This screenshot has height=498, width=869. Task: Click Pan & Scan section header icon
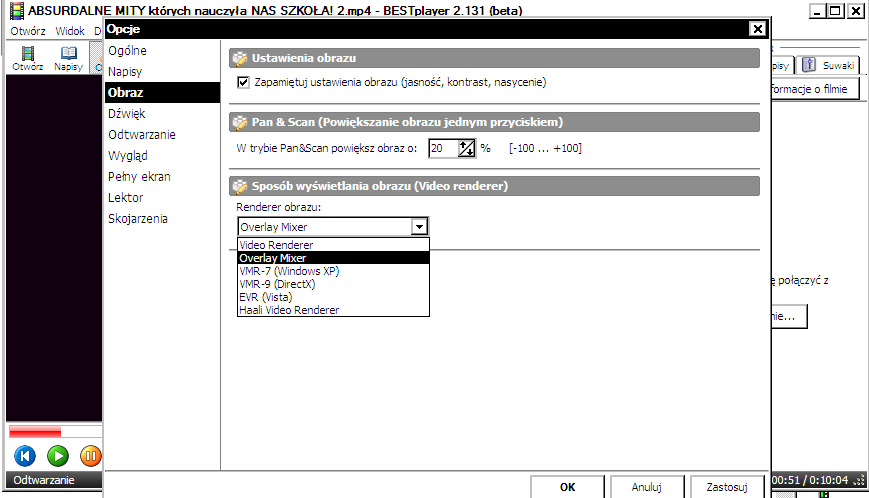tap(240, 122)
